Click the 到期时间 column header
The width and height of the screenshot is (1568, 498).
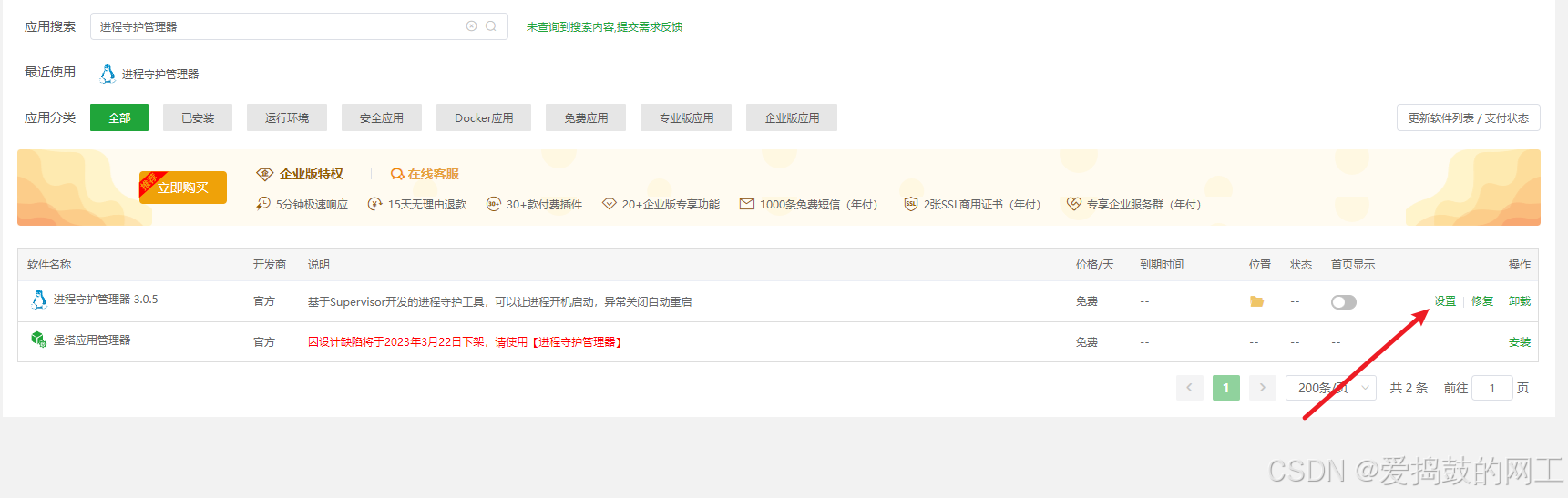1162,265
